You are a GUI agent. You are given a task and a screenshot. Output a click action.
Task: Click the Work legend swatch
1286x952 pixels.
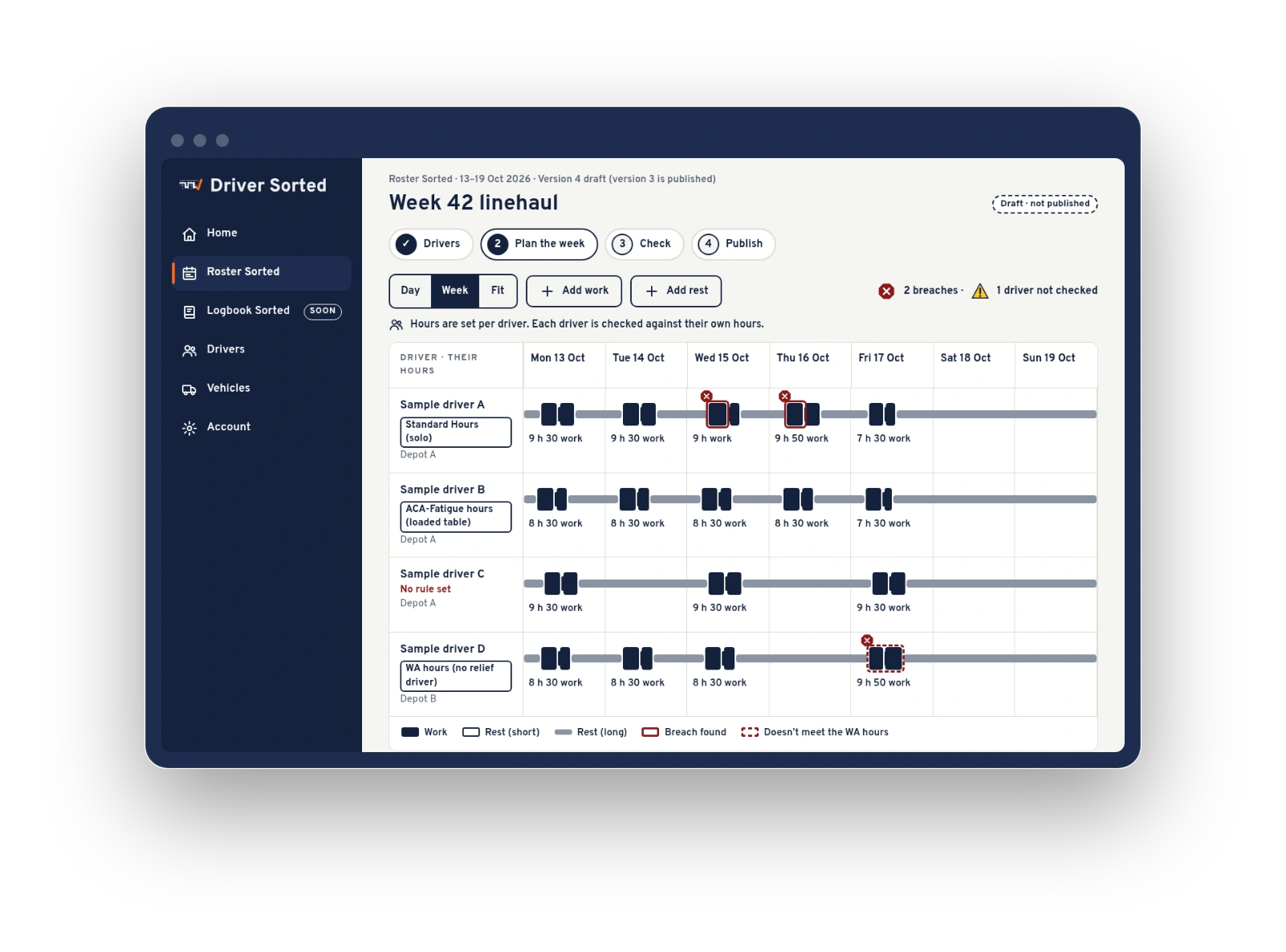(410, 732)
